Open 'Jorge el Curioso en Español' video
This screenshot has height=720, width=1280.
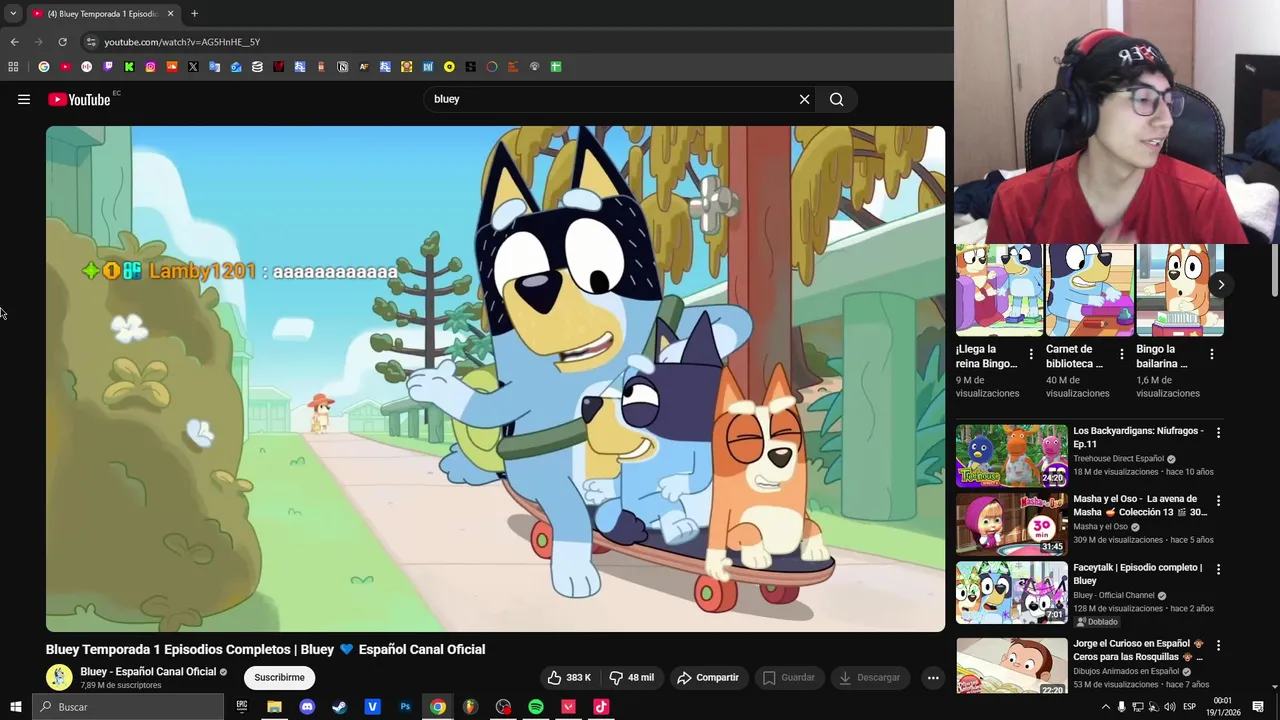(1138, 650)
